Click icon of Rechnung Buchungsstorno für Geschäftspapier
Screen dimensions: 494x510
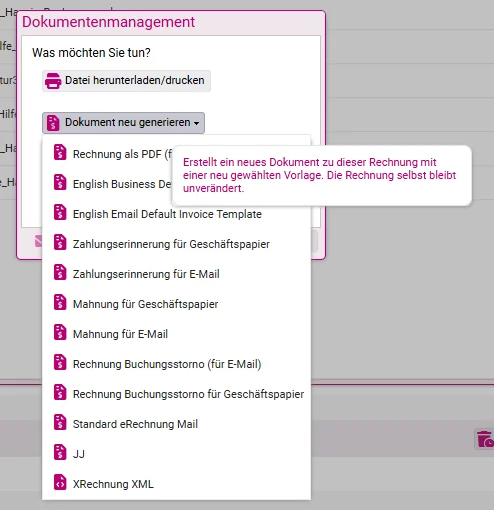[60, 392]
